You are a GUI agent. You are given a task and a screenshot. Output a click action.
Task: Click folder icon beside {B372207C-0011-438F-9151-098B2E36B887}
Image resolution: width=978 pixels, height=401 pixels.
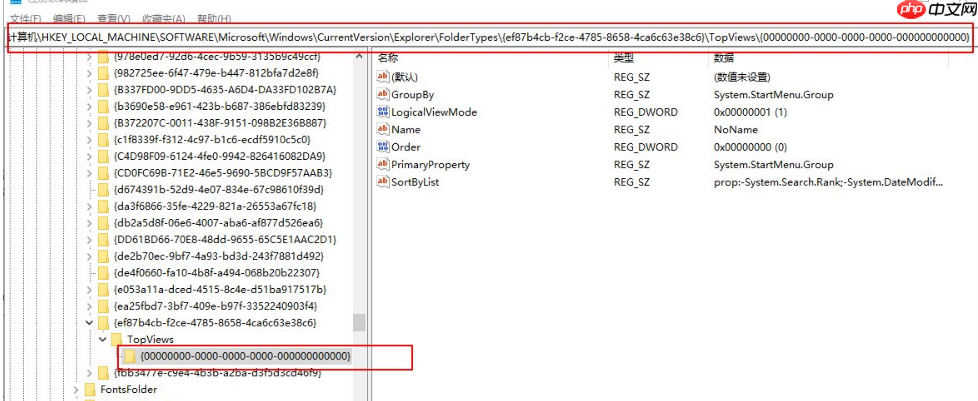coord(104,123)
